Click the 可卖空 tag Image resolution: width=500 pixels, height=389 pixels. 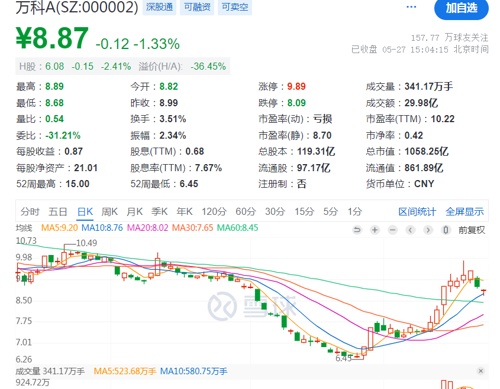[x=235, y=7]
